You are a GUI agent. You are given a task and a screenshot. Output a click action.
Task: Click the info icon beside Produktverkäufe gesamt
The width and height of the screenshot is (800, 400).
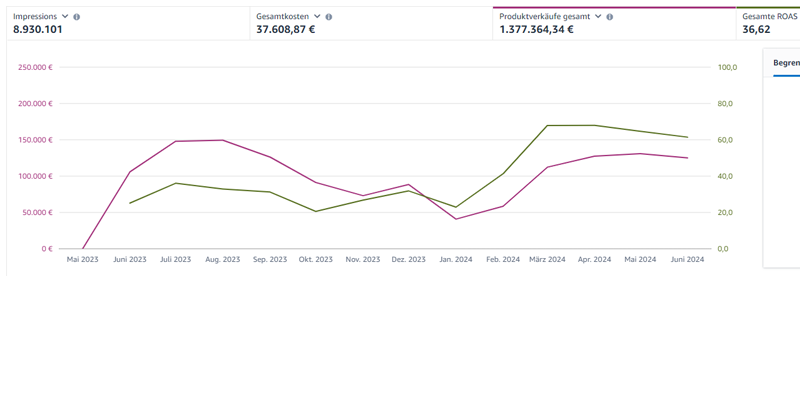pos(610,17)
